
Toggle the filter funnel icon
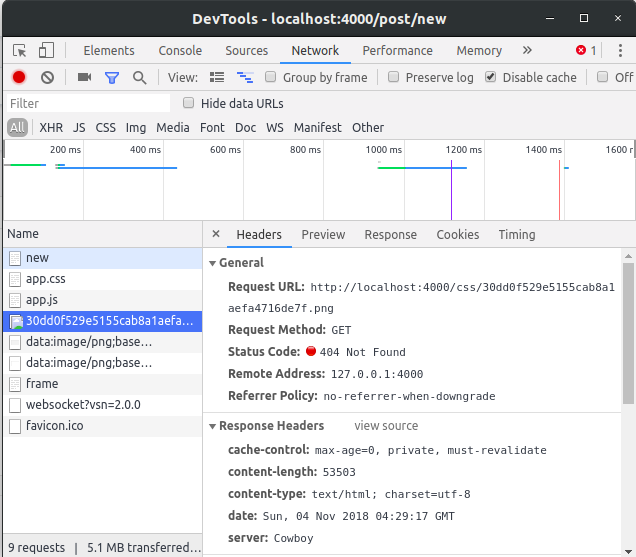tap(112, 77)
